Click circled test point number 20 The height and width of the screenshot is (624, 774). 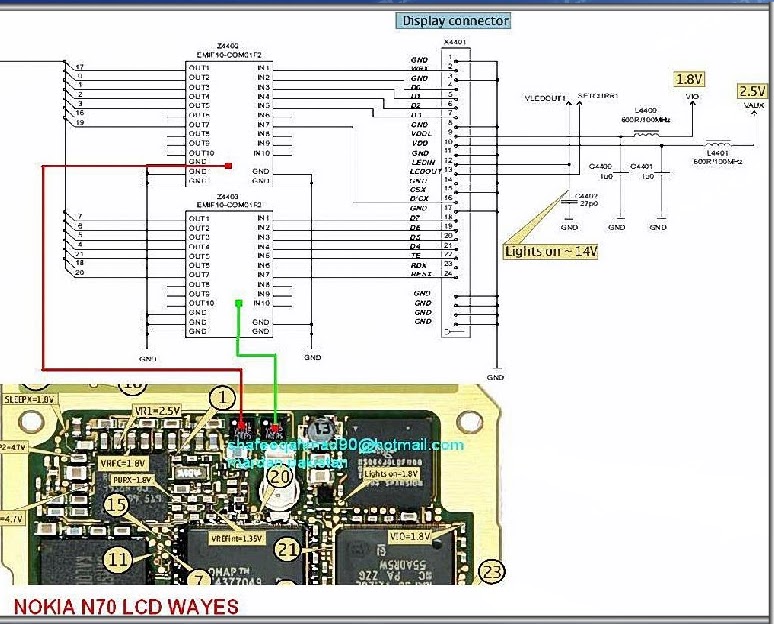(280, 477)
